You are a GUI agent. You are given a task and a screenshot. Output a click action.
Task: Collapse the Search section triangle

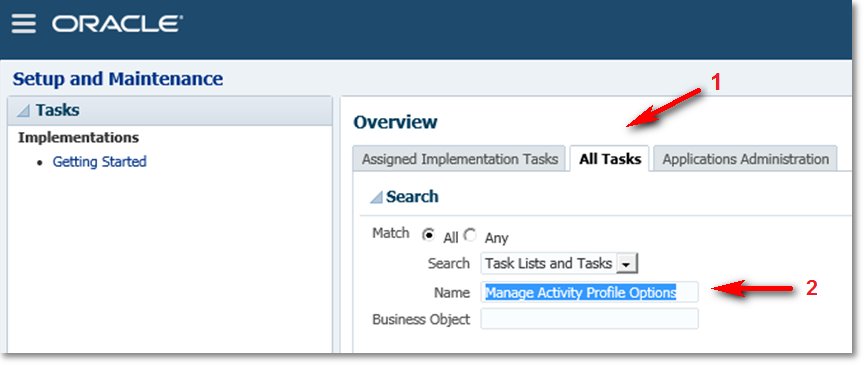coord(376,197)
